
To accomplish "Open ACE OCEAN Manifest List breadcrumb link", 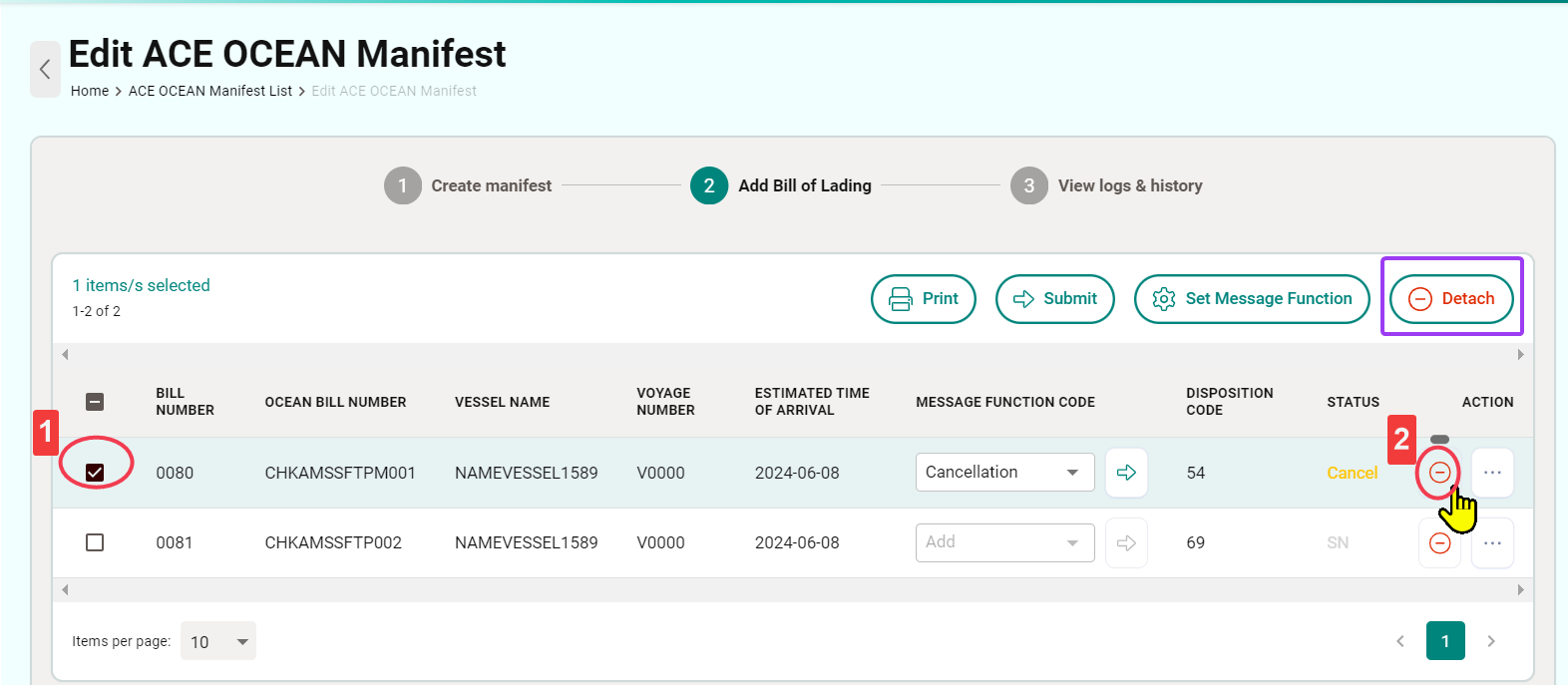I will coord(210,91).
